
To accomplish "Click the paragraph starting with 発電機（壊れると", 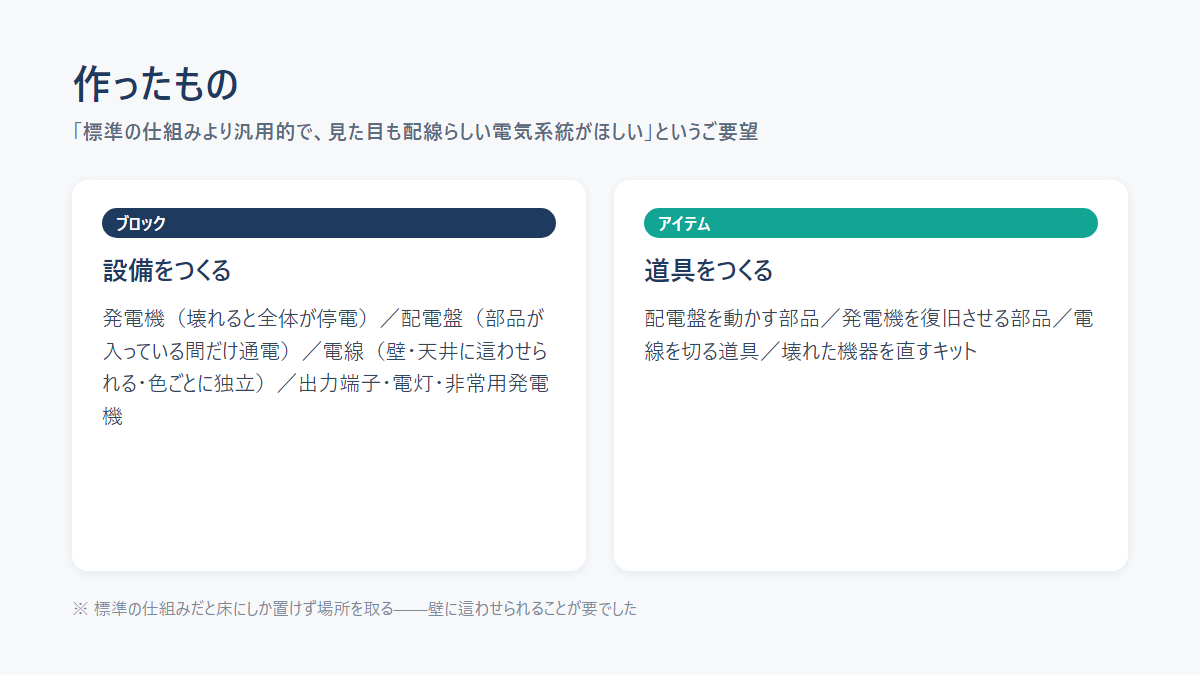I will 327,367.
